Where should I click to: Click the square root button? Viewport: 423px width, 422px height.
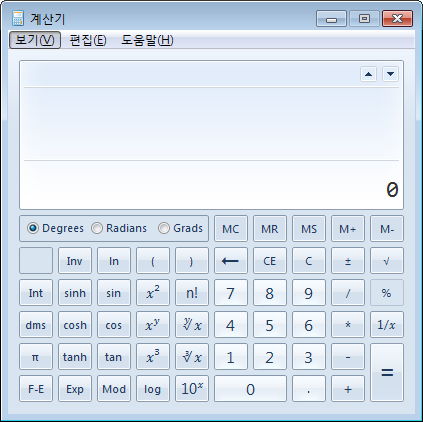(x=387, y=261)
